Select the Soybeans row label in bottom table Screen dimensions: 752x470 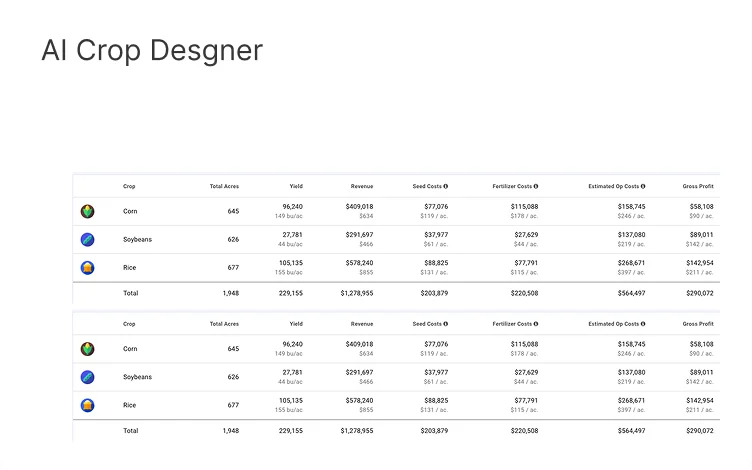pos(137,377)
